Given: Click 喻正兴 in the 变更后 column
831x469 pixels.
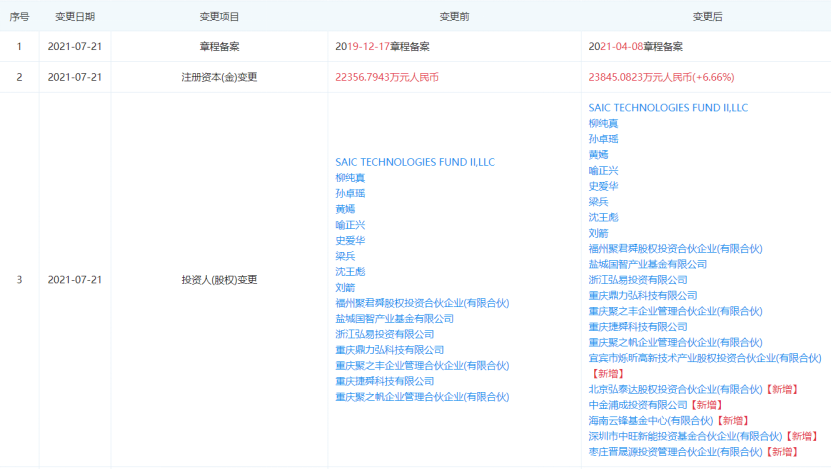Looking at the screenshot, I should pyautogui.click(x=603, y=170).
